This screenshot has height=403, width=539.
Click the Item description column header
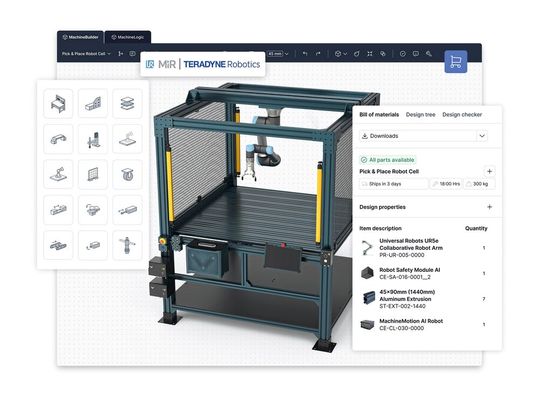click(x=380, y=228)
